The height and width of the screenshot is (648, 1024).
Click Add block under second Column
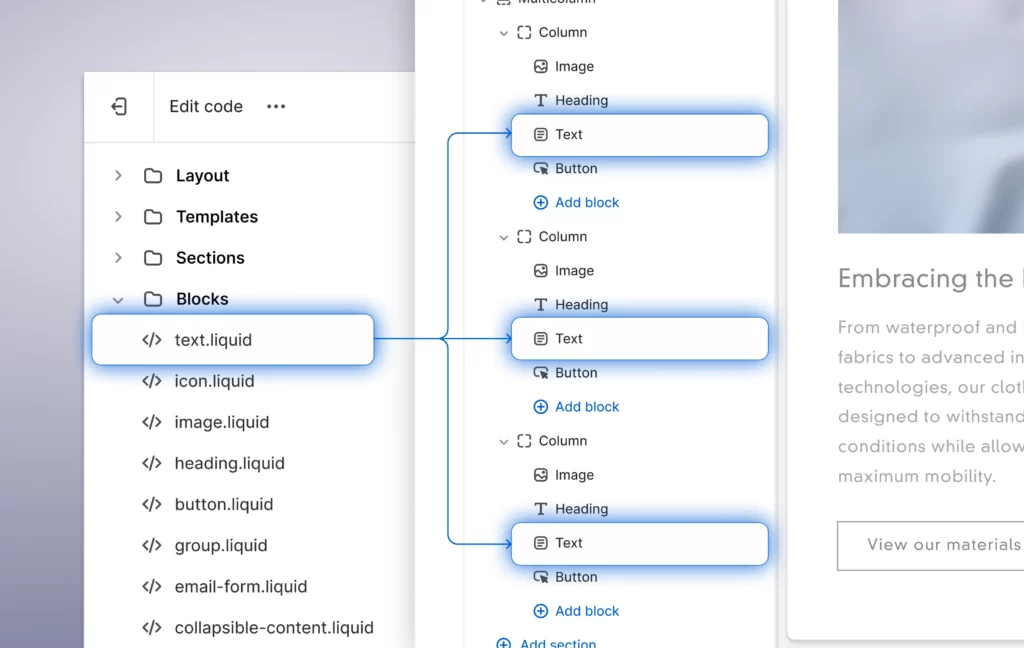[586, 407]
